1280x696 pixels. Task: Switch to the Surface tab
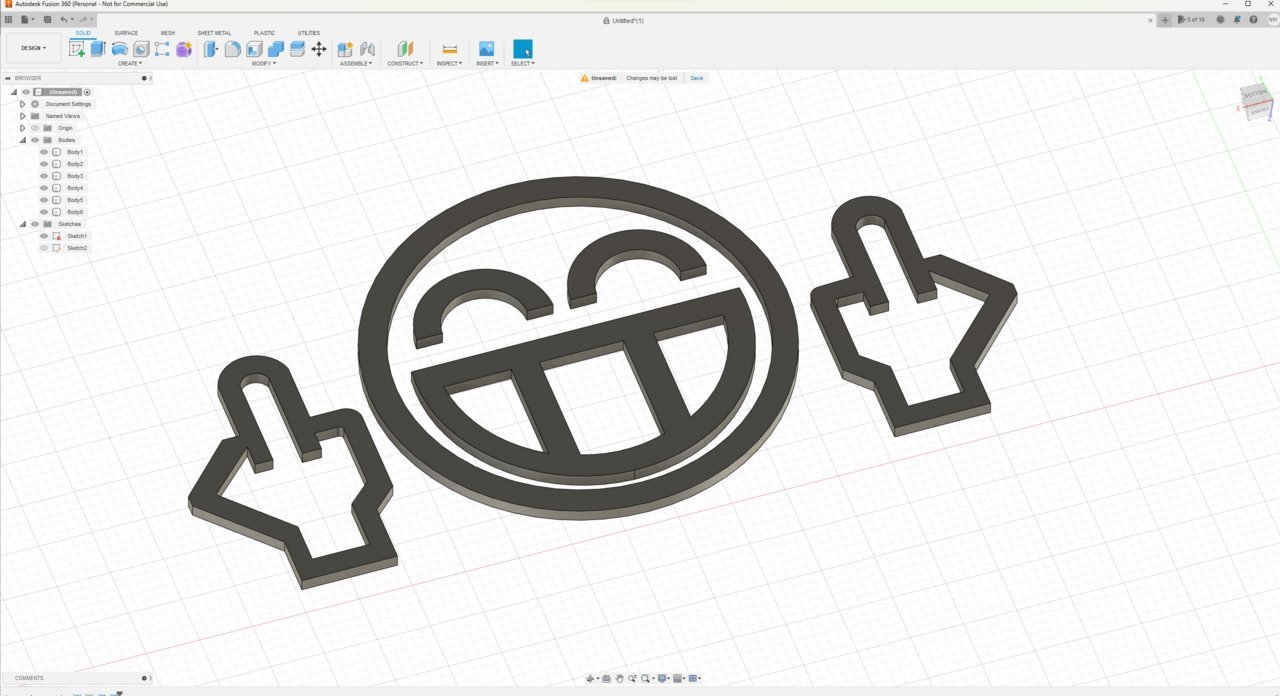[126, 33]
